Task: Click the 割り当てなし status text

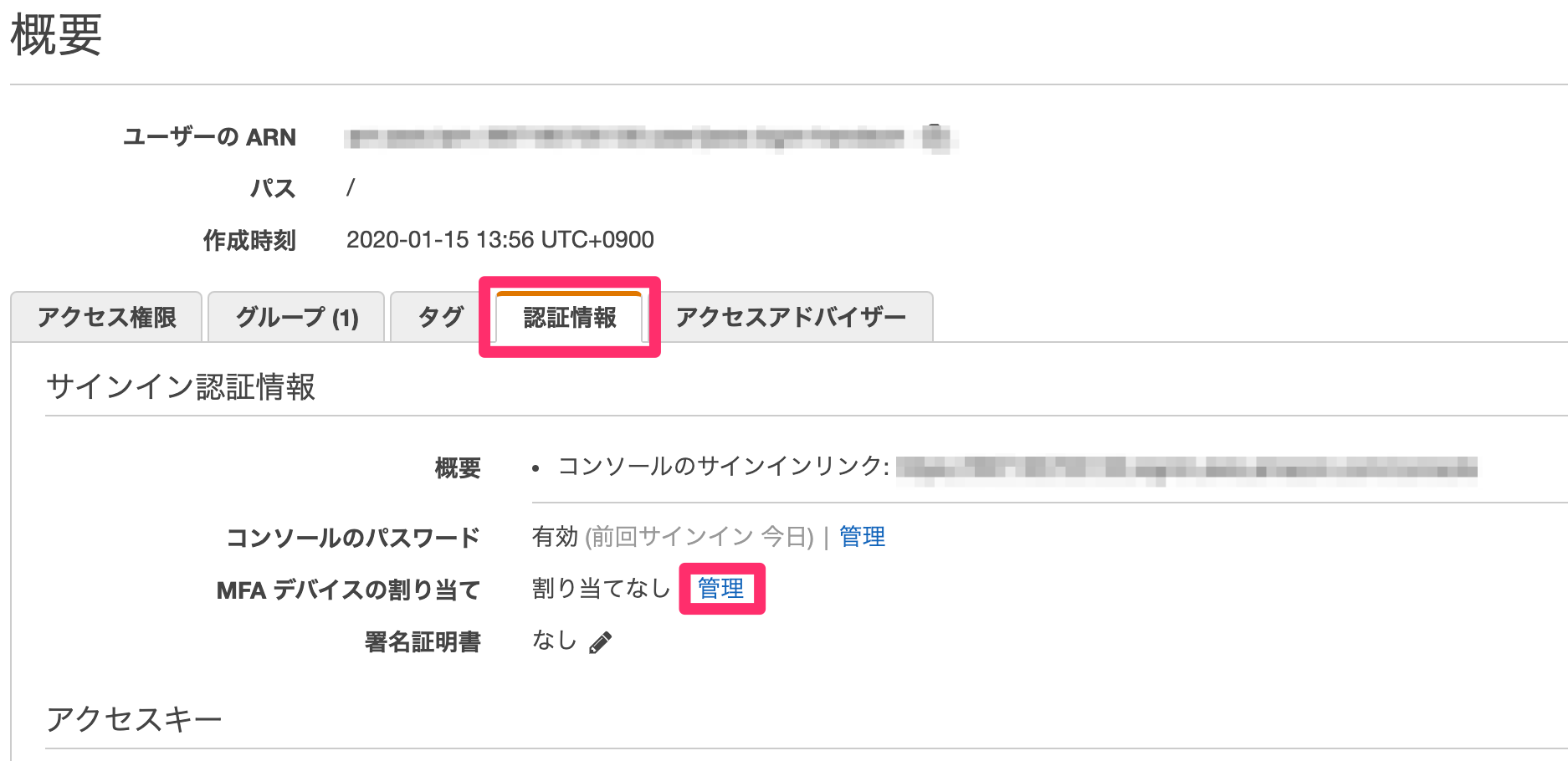Action: [598, 588]
